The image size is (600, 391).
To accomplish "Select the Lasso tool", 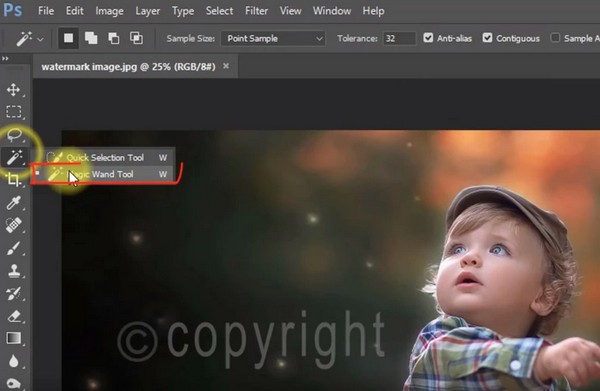I will (x=14, y=135).
